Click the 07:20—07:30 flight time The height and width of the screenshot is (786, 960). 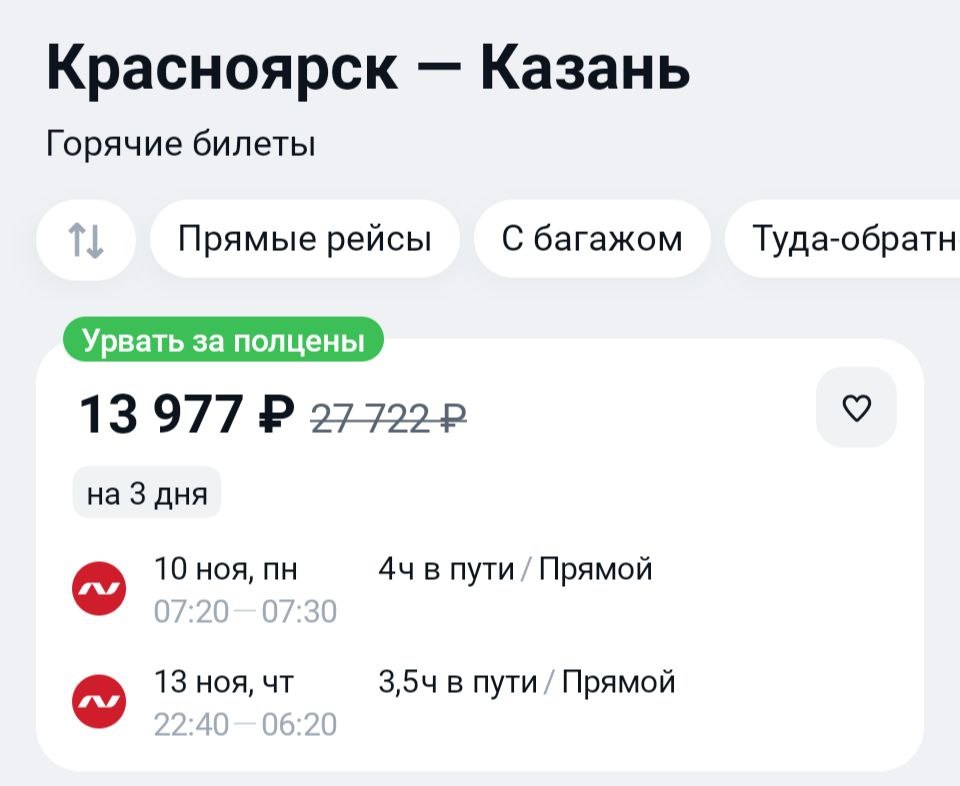(245, 612)
